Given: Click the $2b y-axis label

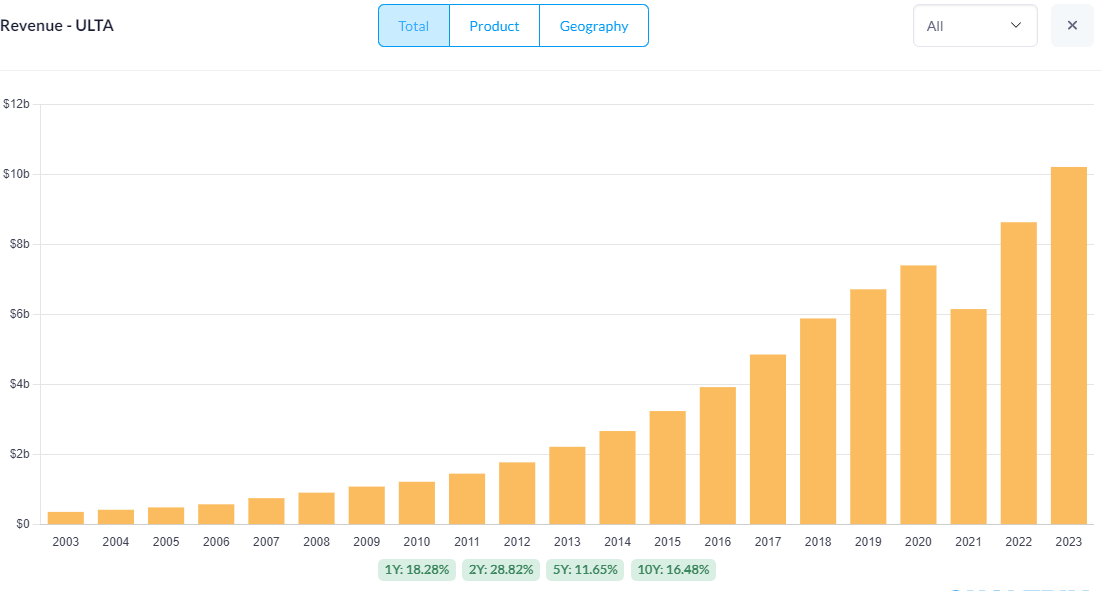Looking at the screenshot, I should pos(20,454).
